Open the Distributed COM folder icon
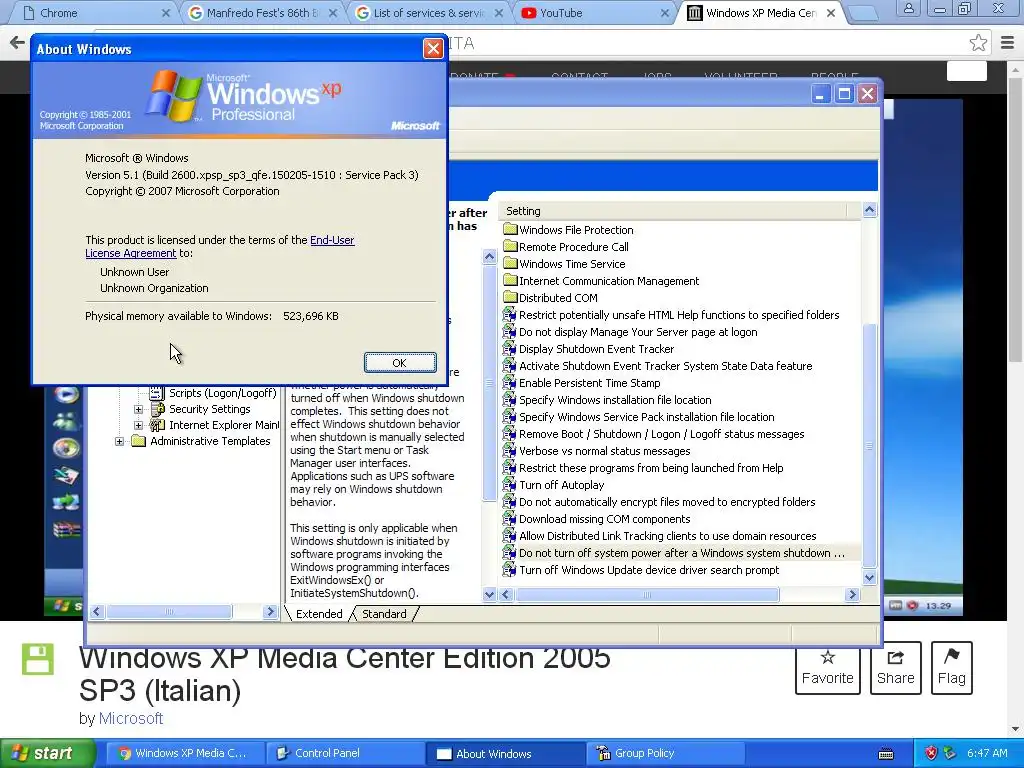Image resolution: width=1024 pixels, height=768 pixels. [510, 298]
